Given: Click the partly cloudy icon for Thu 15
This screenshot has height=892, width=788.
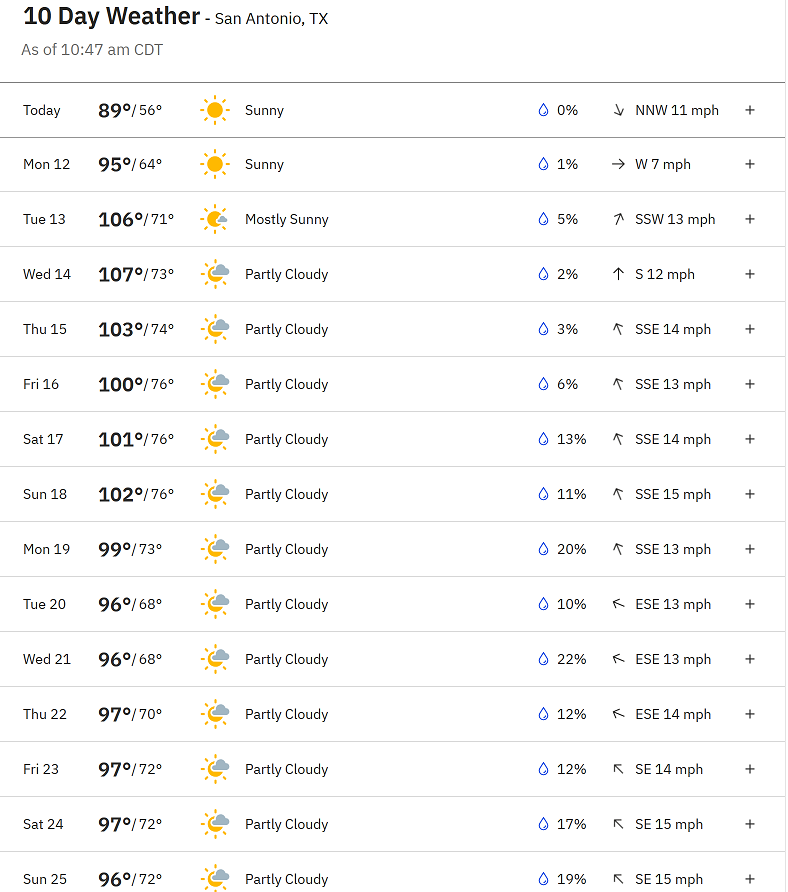Looking at the screenshot, I should 214,329.
